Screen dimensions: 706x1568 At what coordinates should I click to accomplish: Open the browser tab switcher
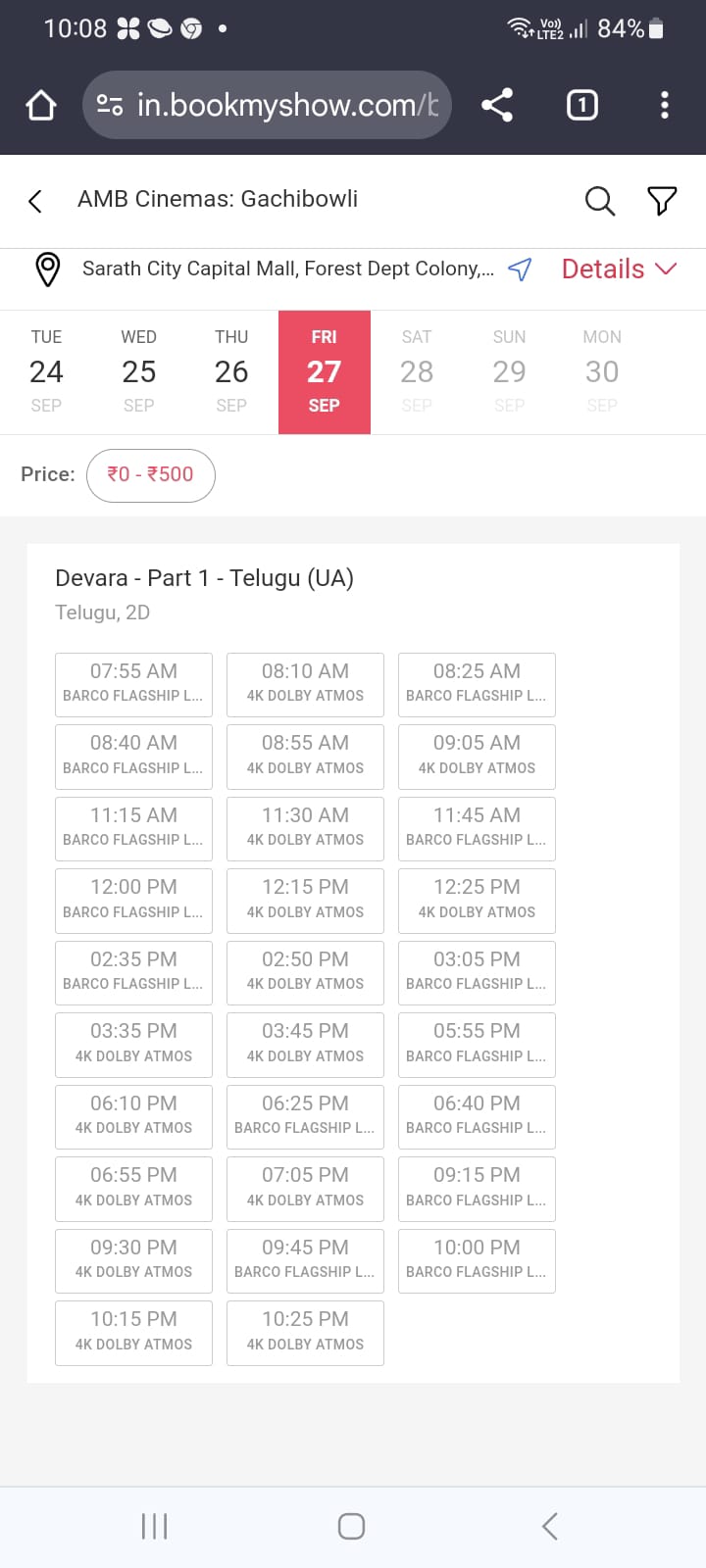pyautogui.click(x=581, y=105)
